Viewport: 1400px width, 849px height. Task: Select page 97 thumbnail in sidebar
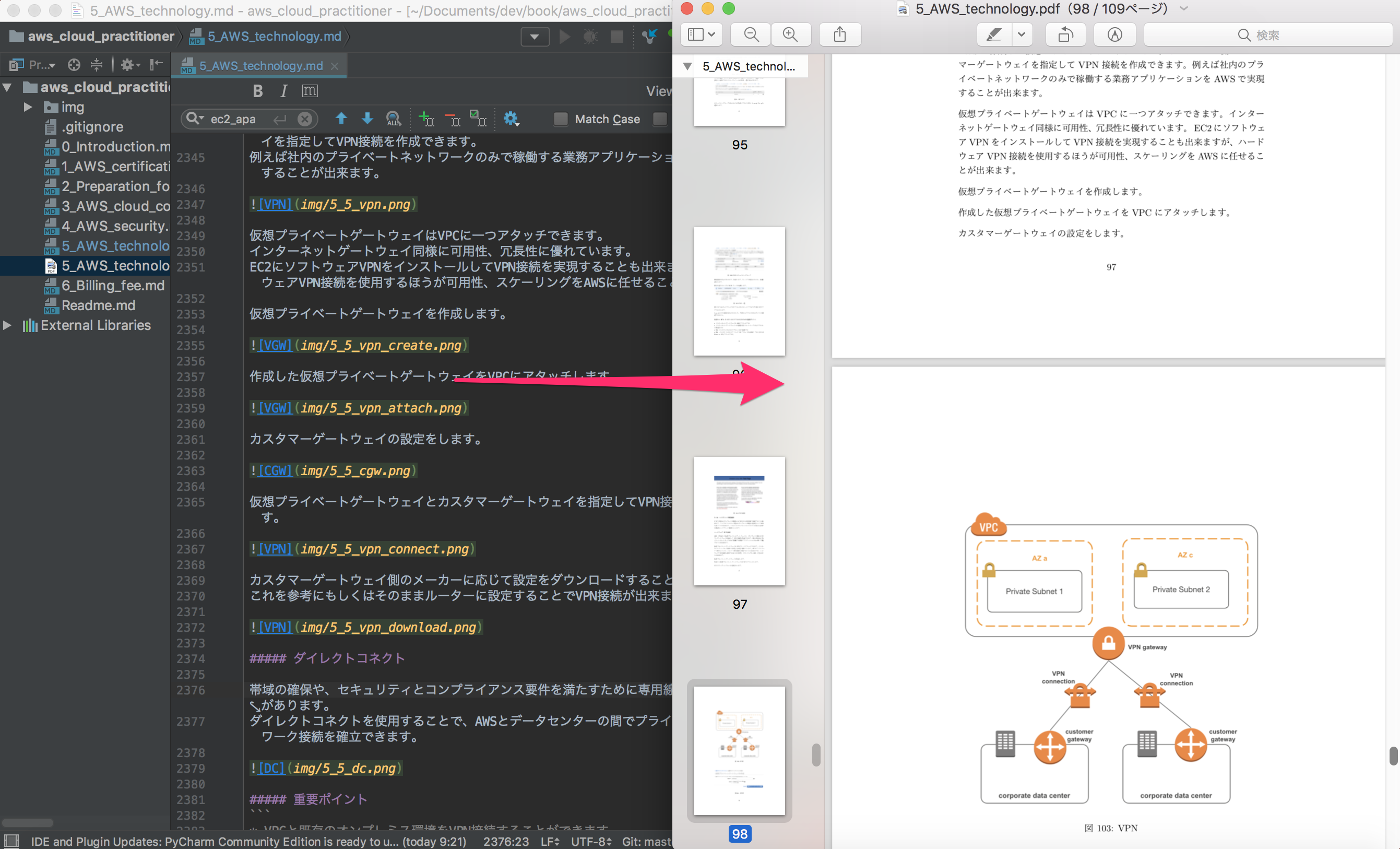tap(739, 521)
